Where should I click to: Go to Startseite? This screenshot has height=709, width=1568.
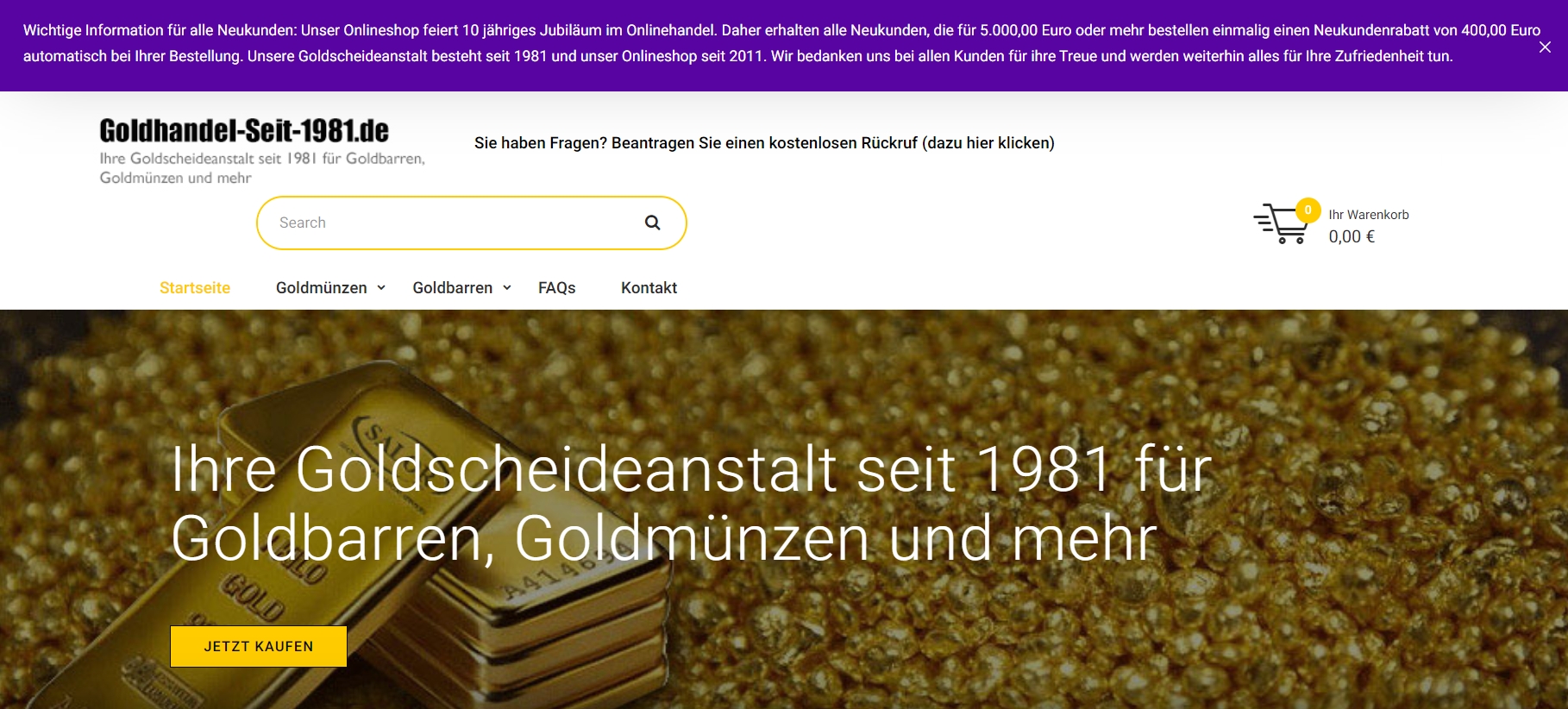click(195, 288)
